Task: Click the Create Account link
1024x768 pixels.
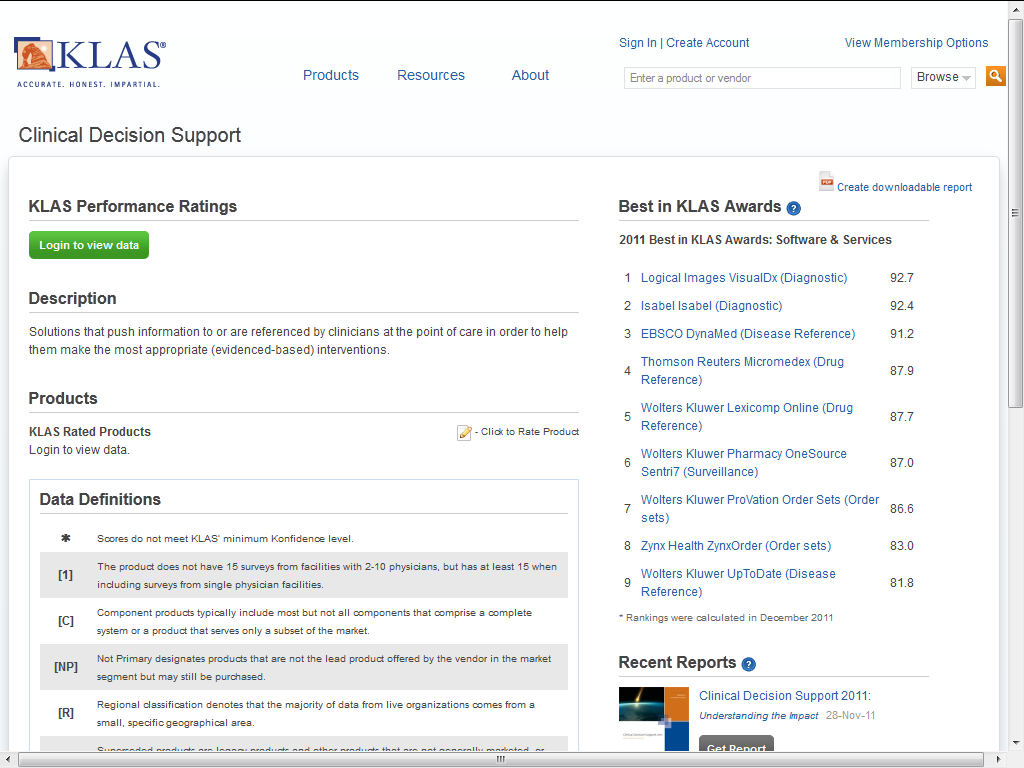Action: click(708, 42)
